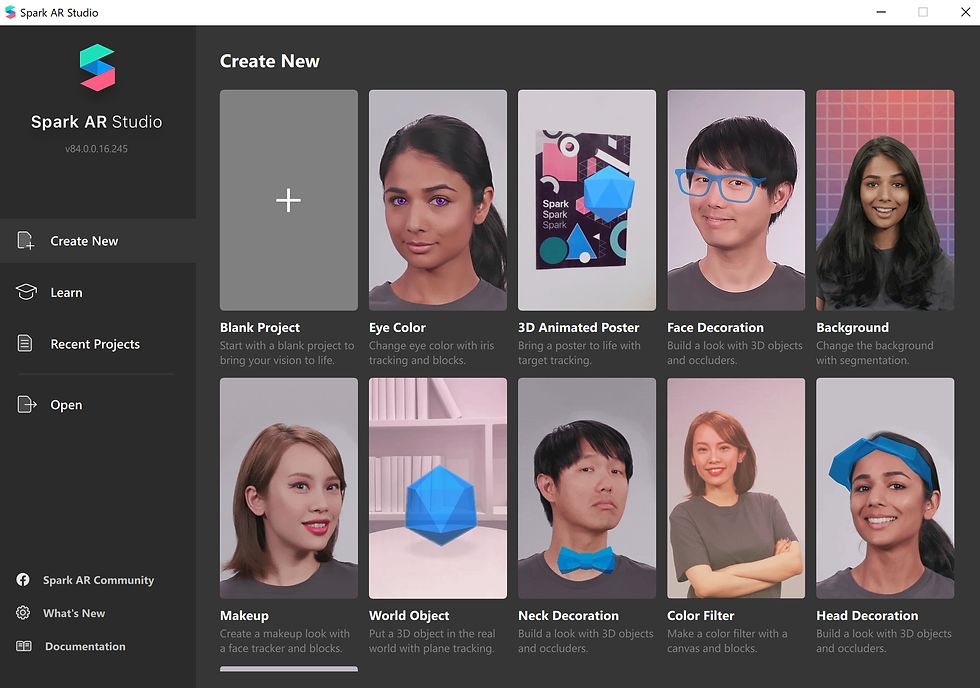Viewport: 980px width, 688px height.
Task: Click the "3D Animated Poster" title text
Action: tap(578, 327)
